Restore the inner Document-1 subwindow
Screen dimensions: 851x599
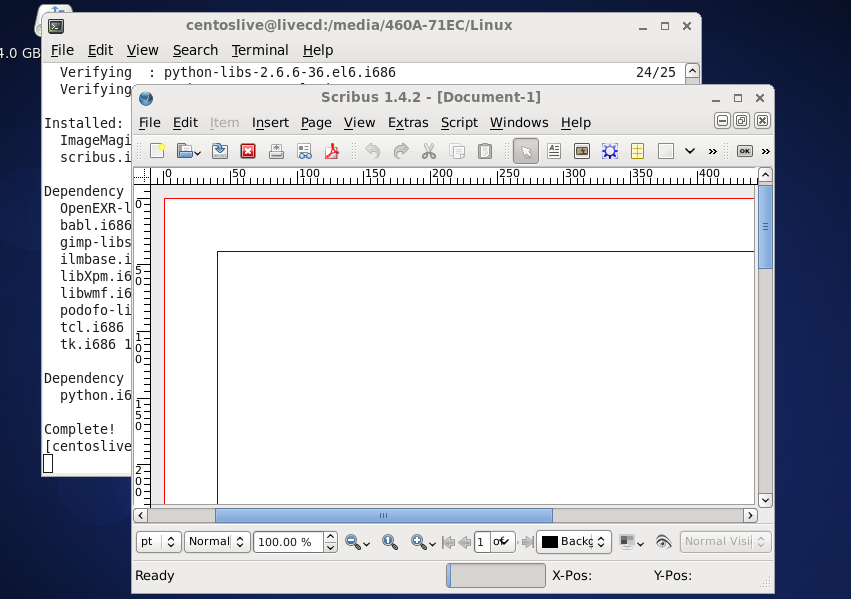tap(742, 120)
